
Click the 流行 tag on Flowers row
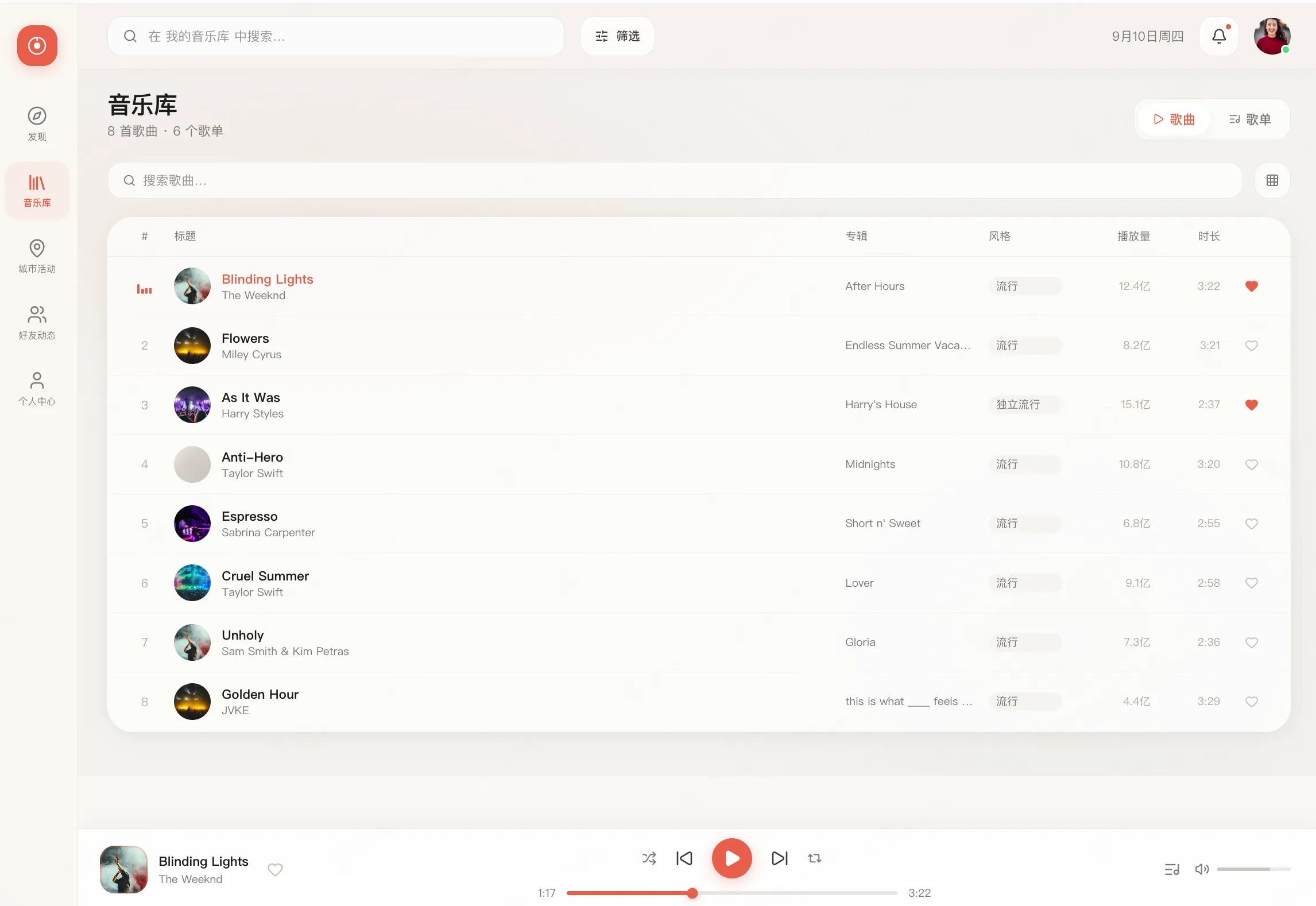click(1025, 346)
